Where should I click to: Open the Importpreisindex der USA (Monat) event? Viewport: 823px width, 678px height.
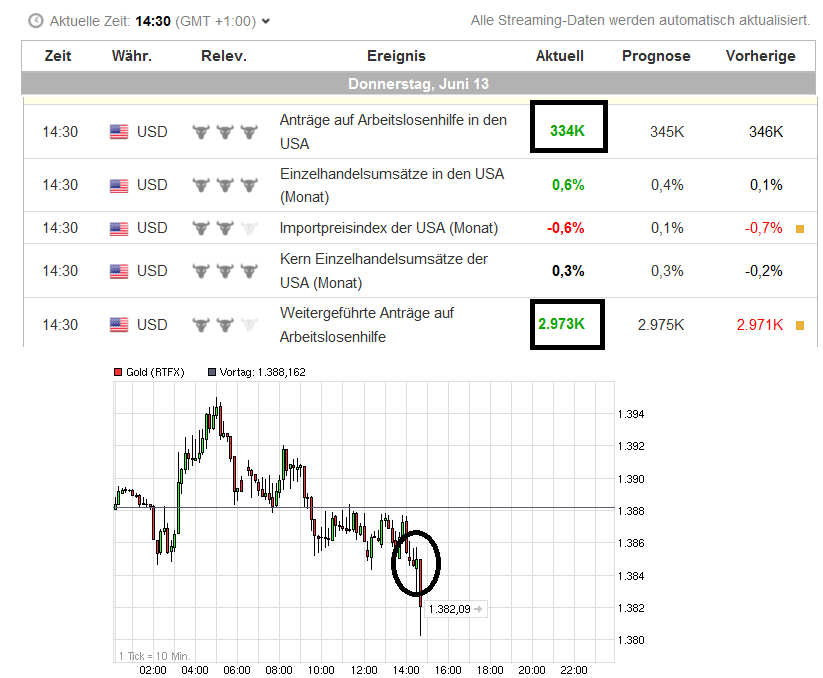coord(389,228)
